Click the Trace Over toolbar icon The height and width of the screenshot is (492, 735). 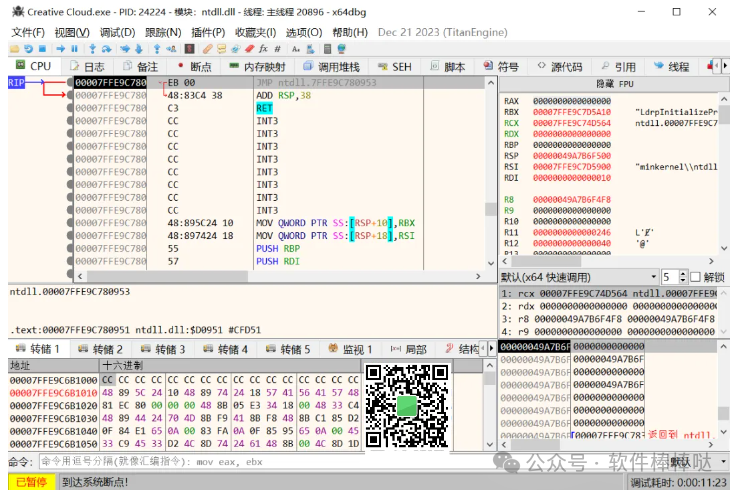pos(139,49)
